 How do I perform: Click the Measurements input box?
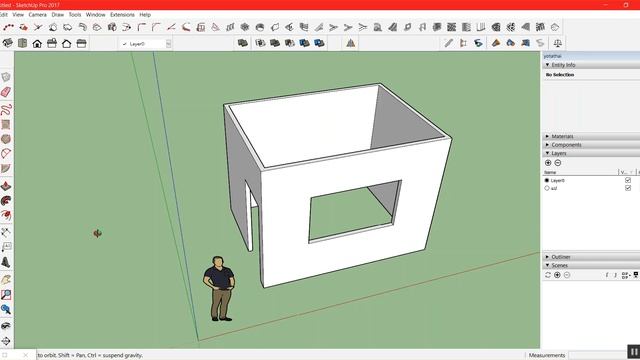pos(597,355)
